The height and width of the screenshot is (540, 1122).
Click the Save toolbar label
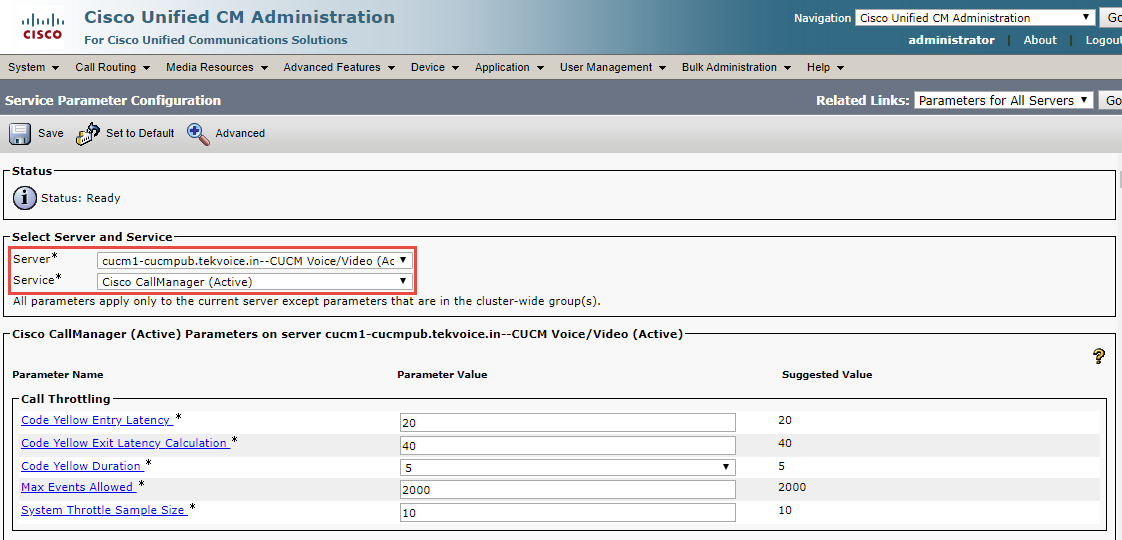click(x=51, y=133)
